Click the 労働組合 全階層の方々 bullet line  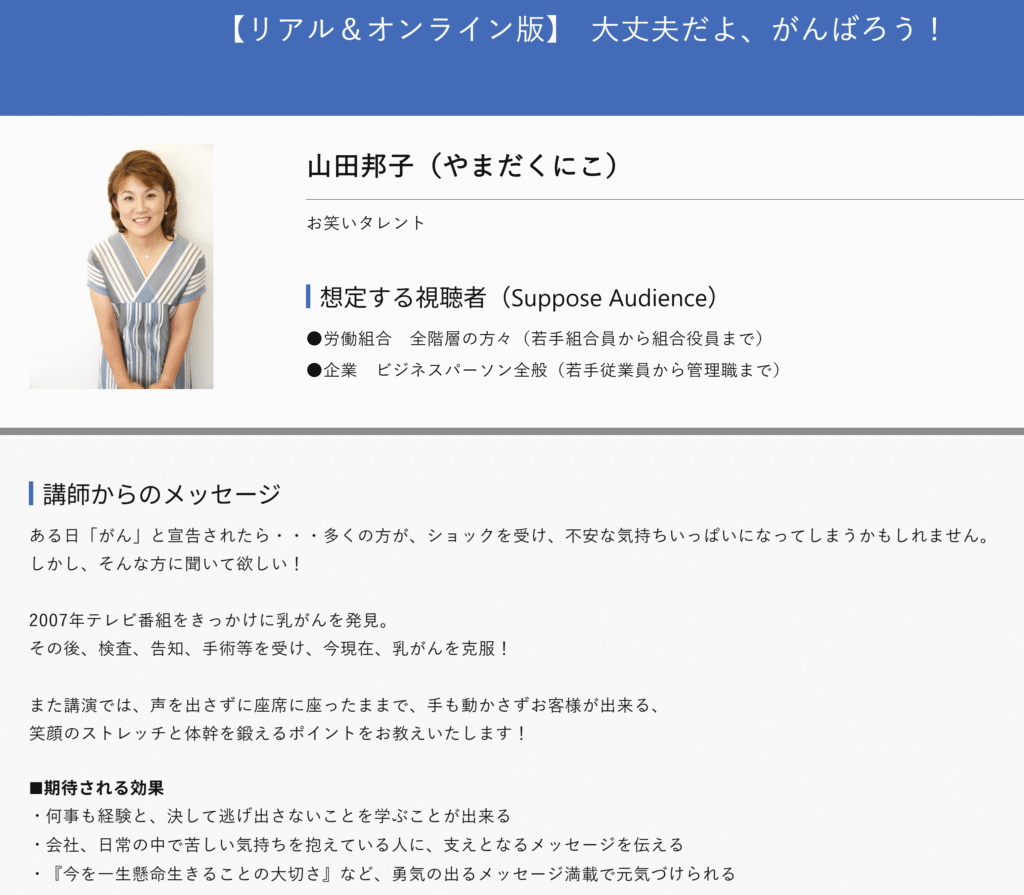click(x=536, y=338)
